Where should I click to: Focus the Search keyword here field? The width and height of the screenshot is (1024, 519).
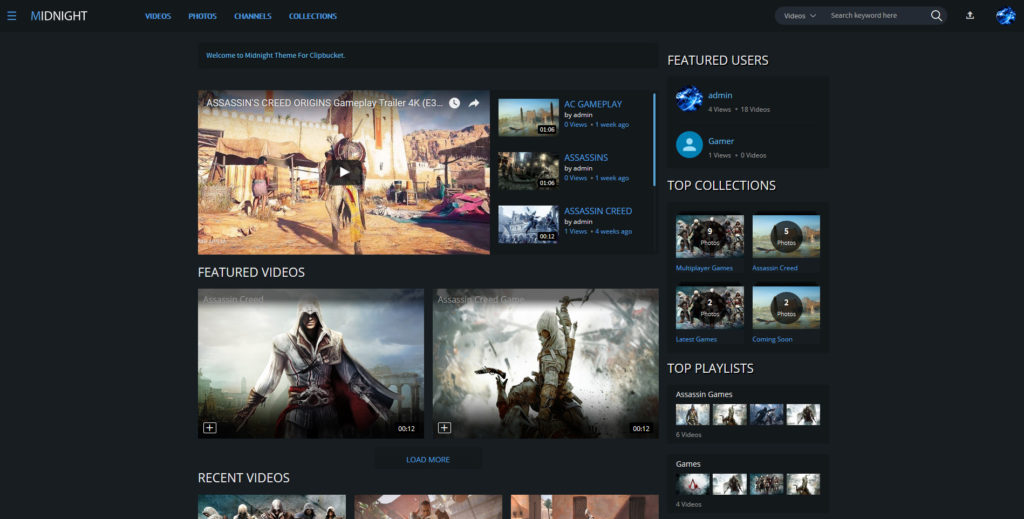(875, 16)
